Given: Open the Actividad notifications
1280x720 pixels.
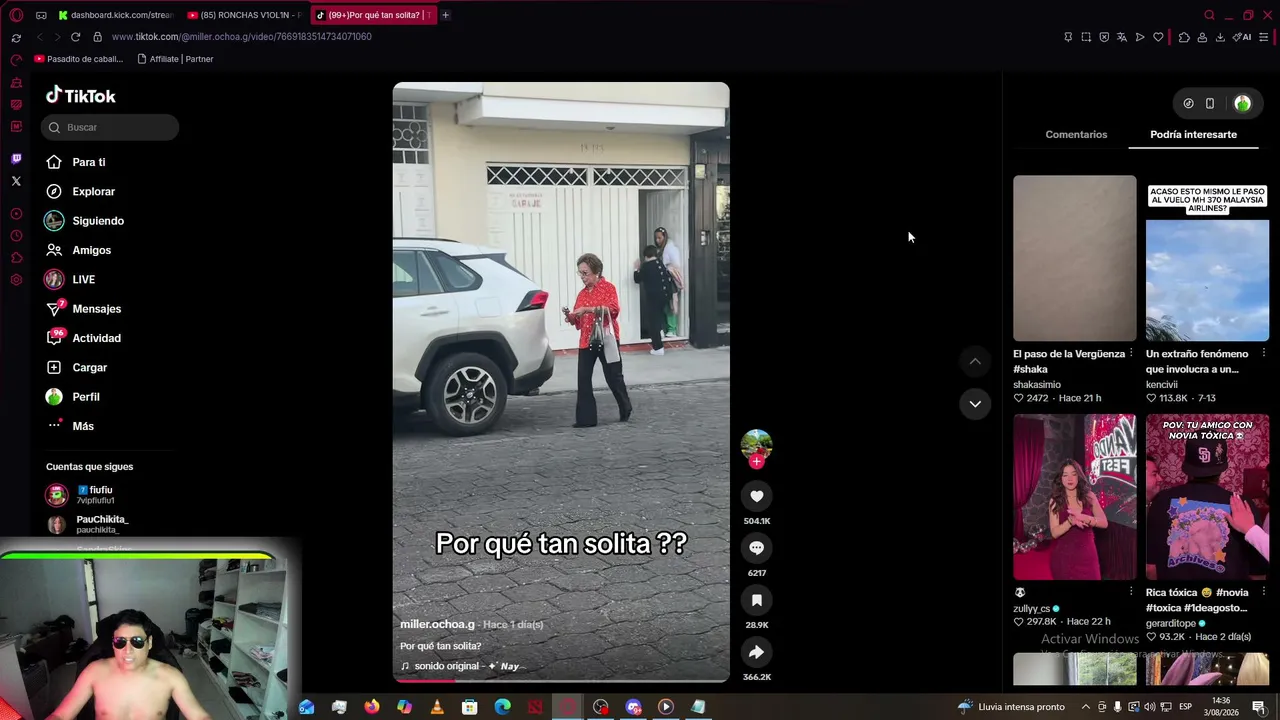Looking at the screenshot, I should [x=83, y=338].
